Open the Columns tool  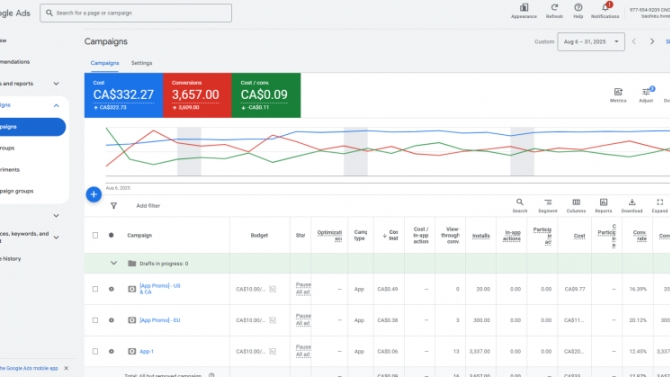[x=576, y=202]
